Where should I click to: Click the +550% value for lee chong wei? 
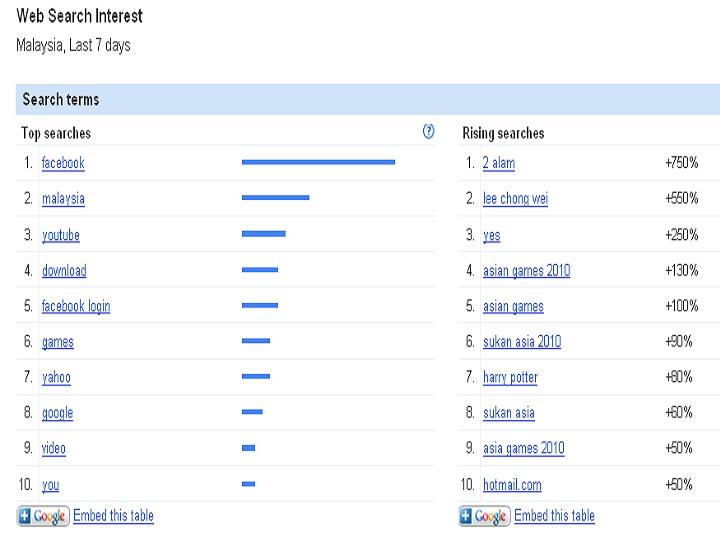[x=682, y=198]
